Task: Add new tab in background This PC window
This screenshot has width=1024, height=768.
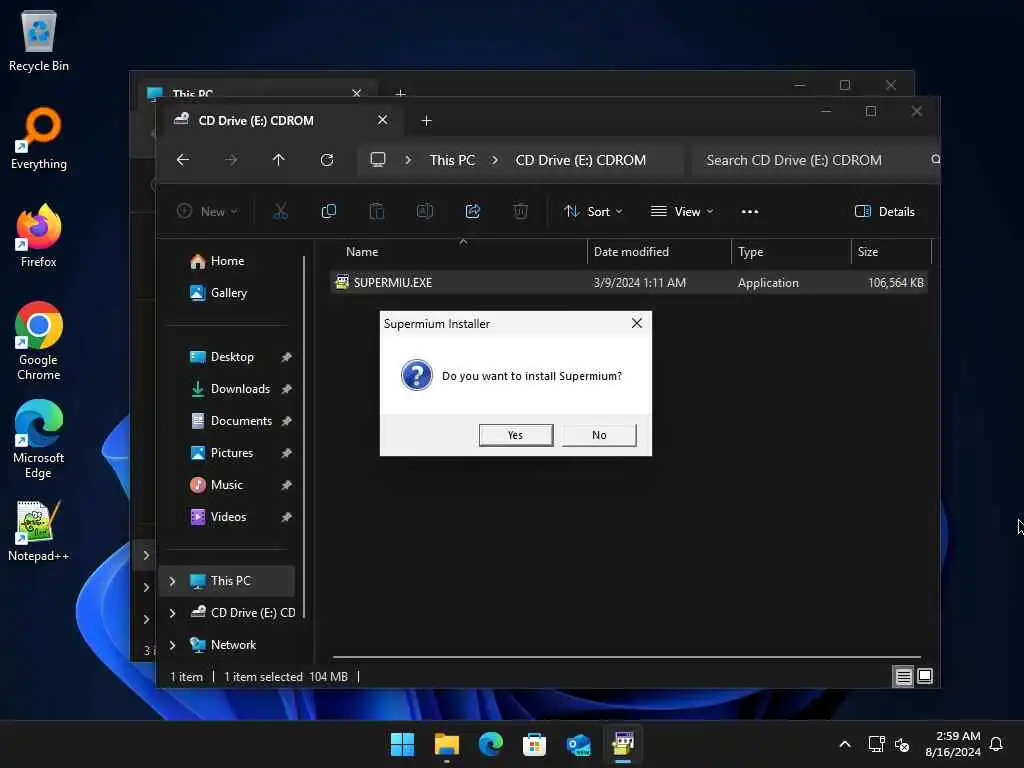Action: tap(400, 93)
